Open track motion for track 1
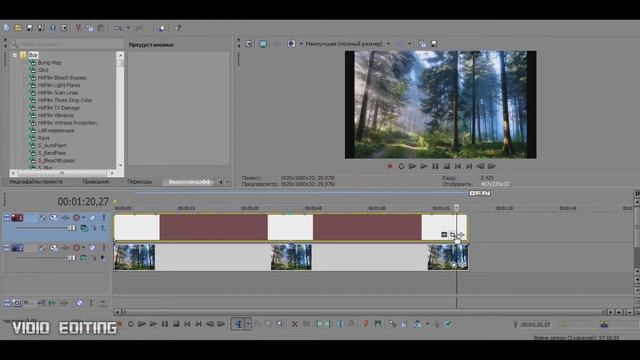 54,218
